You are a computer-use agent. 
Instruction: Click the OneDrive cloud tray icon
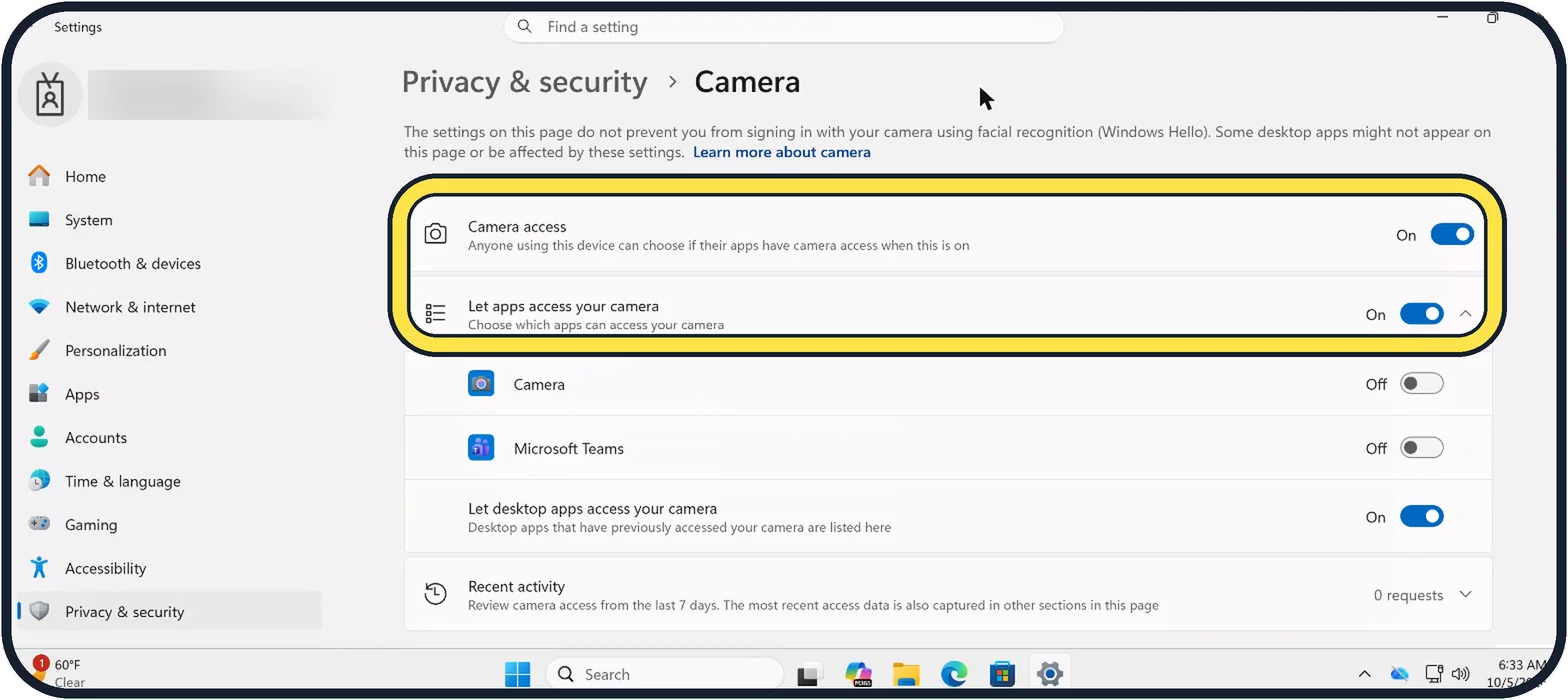[1400, 674]
